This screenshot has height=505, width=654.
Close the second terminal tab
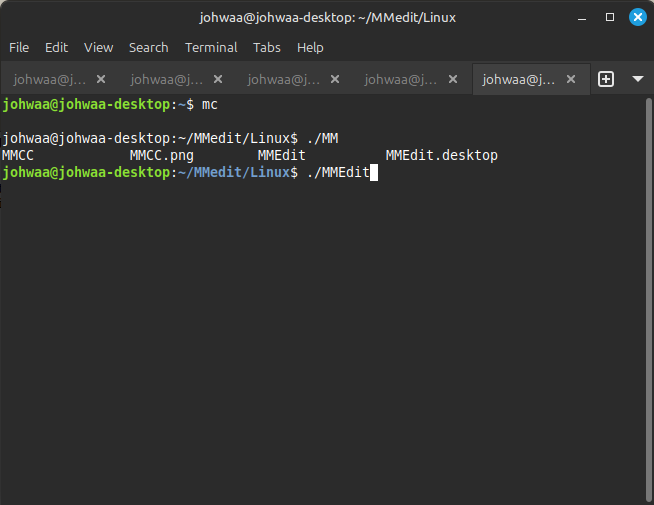(217, 79)
